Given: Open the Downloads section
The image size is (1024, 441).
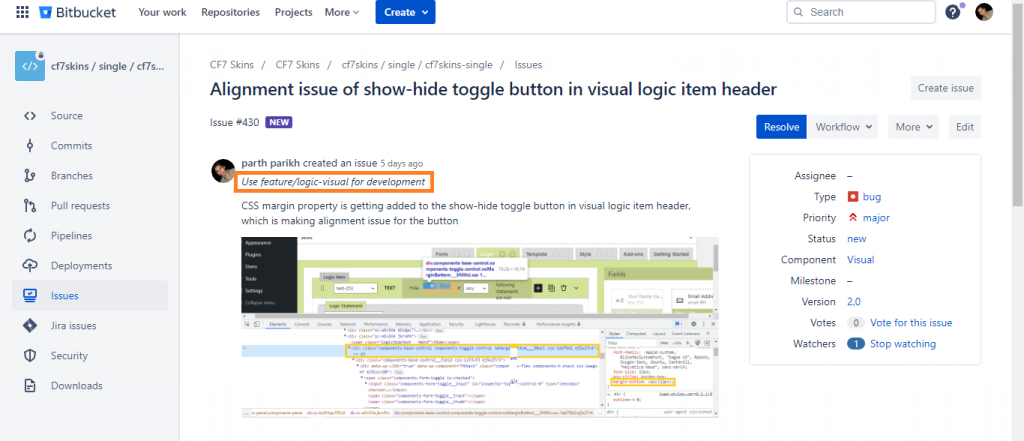Looking at the screenshot, I should click(76, 386).
